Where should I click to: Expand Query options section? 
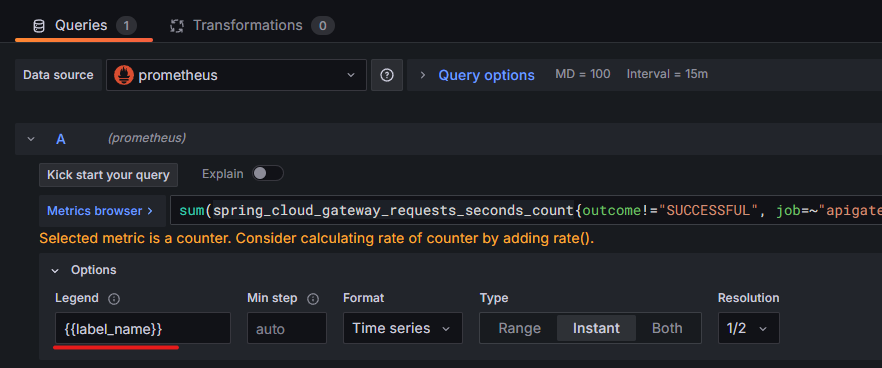[x=478, y=75]
